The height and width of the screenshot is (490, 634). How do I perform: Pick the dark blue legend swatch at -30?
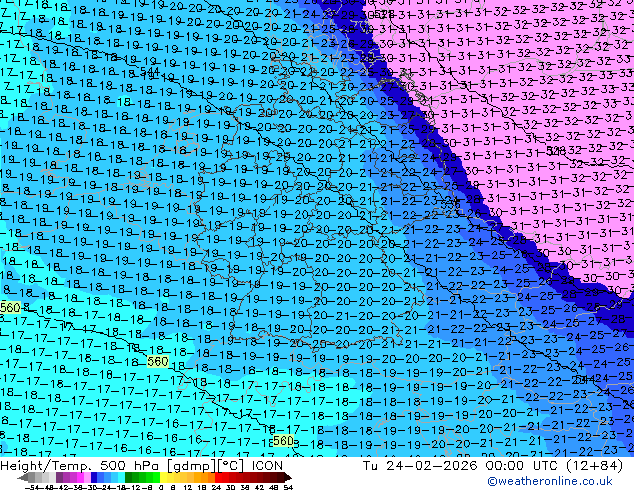click(94, 478)
